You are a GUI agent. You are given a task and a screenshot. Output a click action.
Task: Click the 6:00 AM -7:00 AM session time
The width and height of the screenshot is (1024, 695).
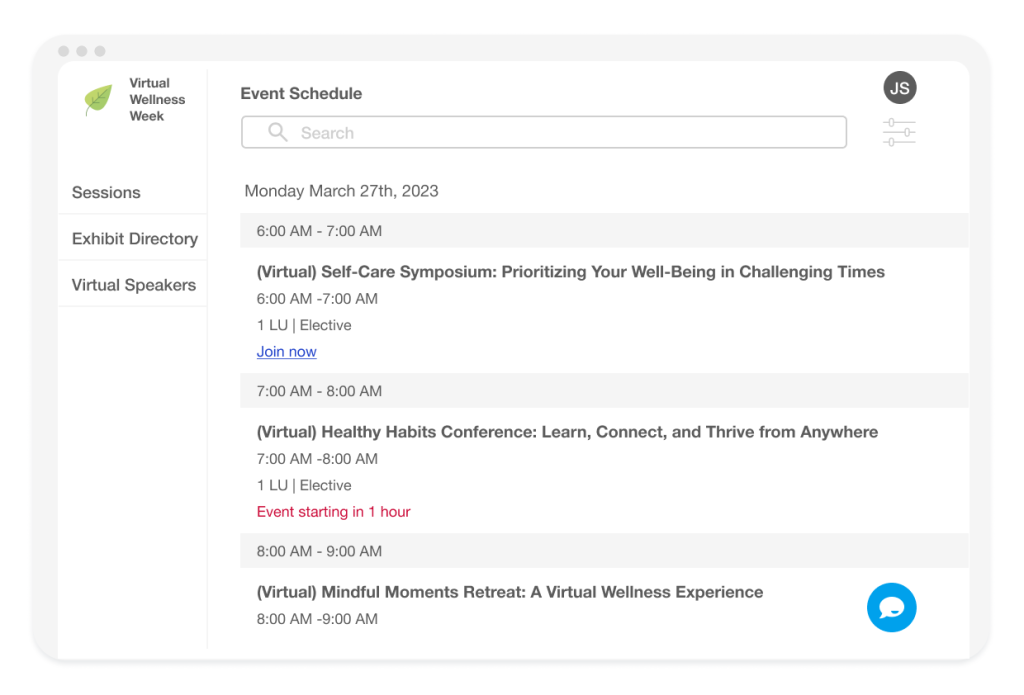tap(317, 299)
